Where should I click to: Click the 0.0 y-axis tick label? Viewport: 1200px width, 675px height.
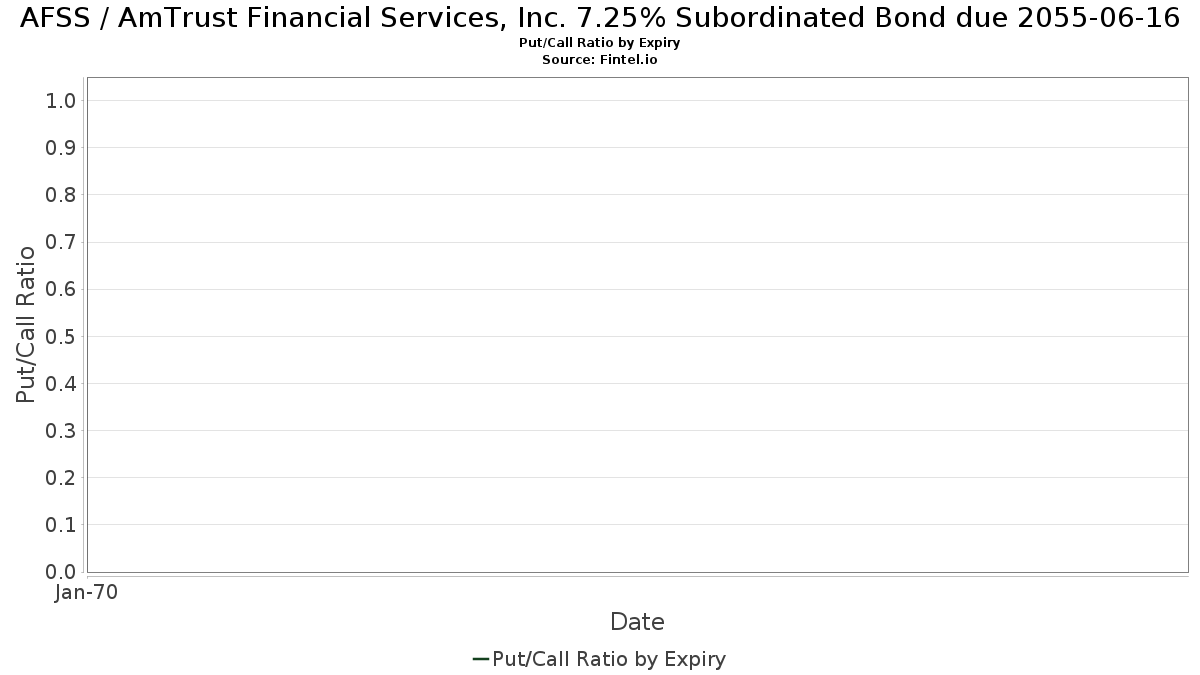click(x=61, y=572)
